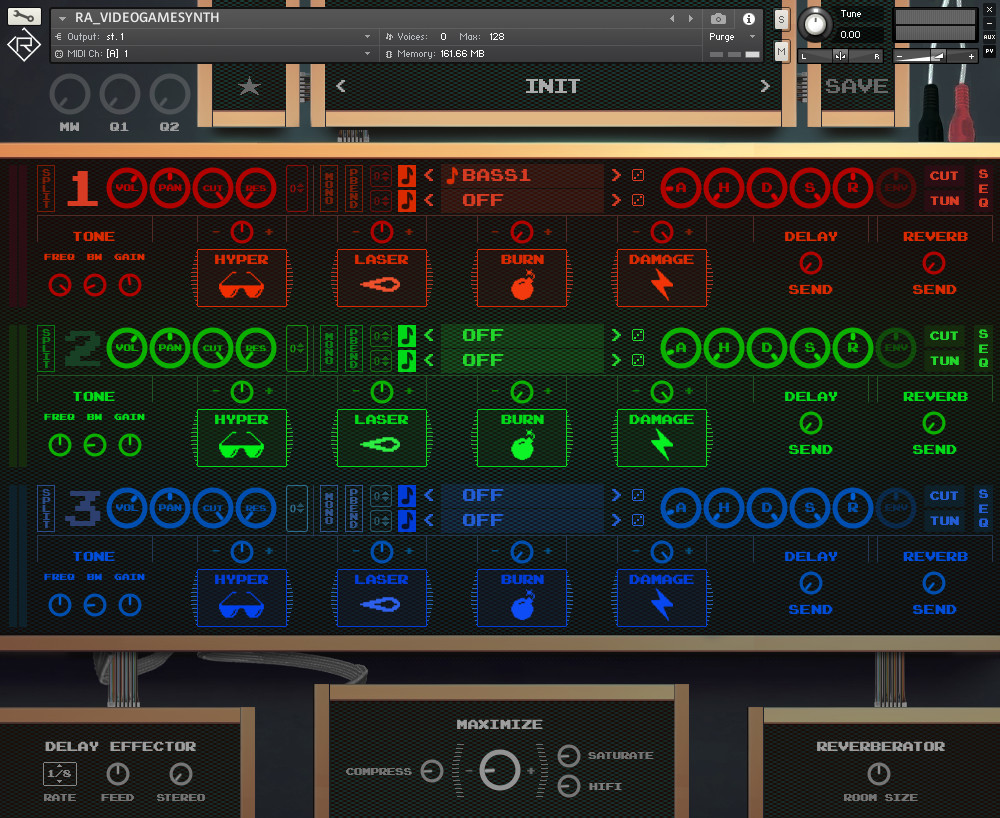The width and height of the screenshot is (1000, 818).
Task: Toggle red layer SPLIT switch
Action: pyautogui.click(x=46, y=188)
